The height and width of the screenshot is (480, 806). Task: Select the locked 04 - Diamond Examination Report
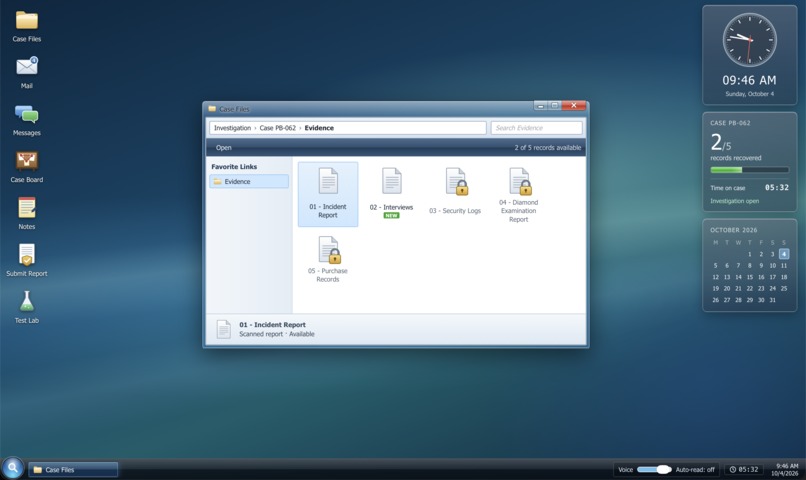point(519,195)
